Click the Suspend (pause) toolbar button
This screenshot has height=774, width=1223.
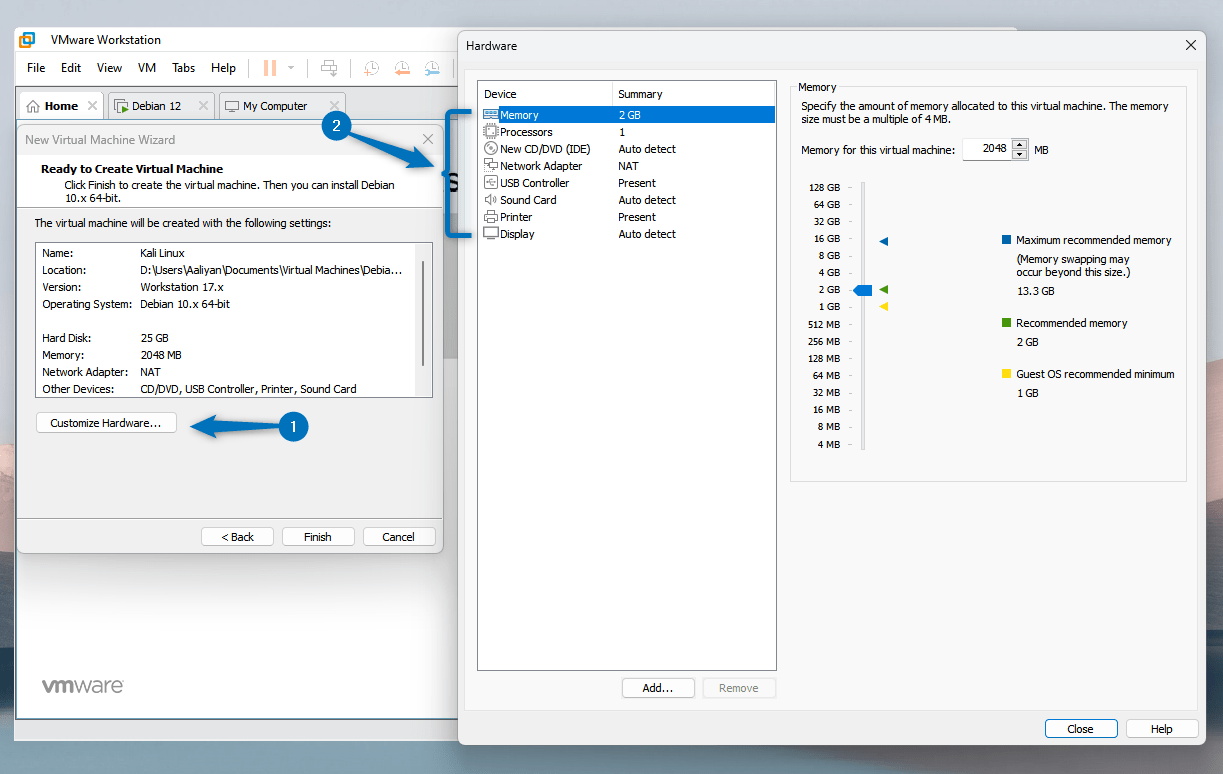(x=268, y=67)
